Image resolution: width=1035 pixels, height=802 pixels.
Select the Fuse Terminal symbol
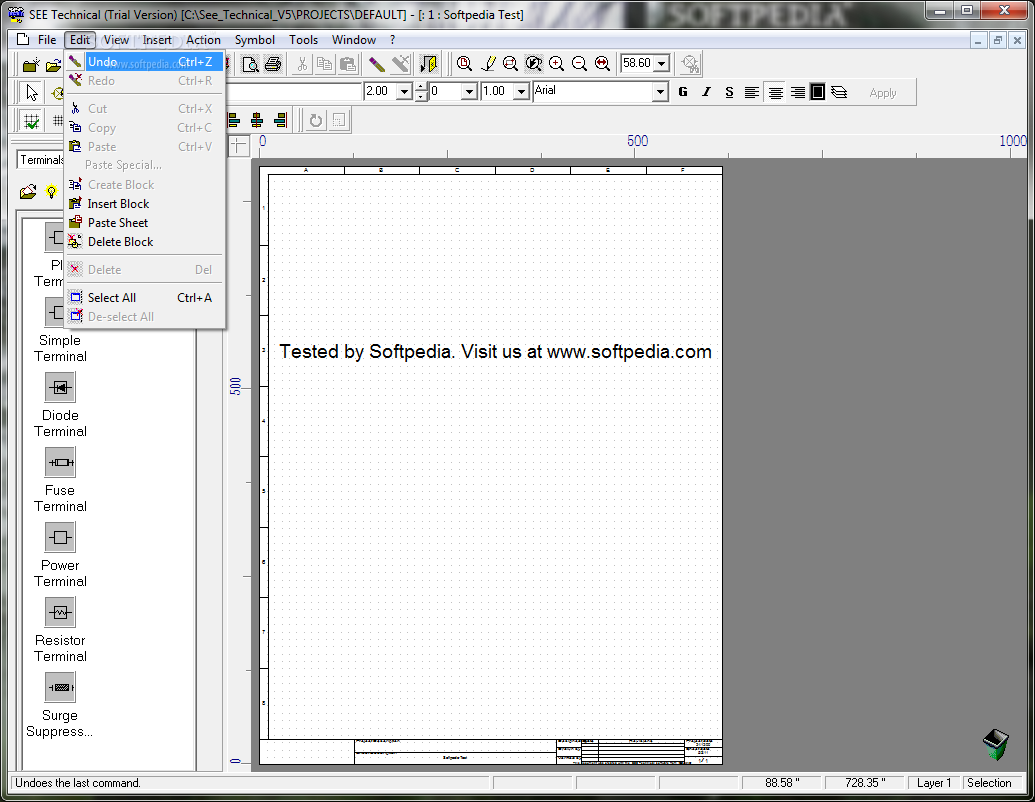click(60, 480)
